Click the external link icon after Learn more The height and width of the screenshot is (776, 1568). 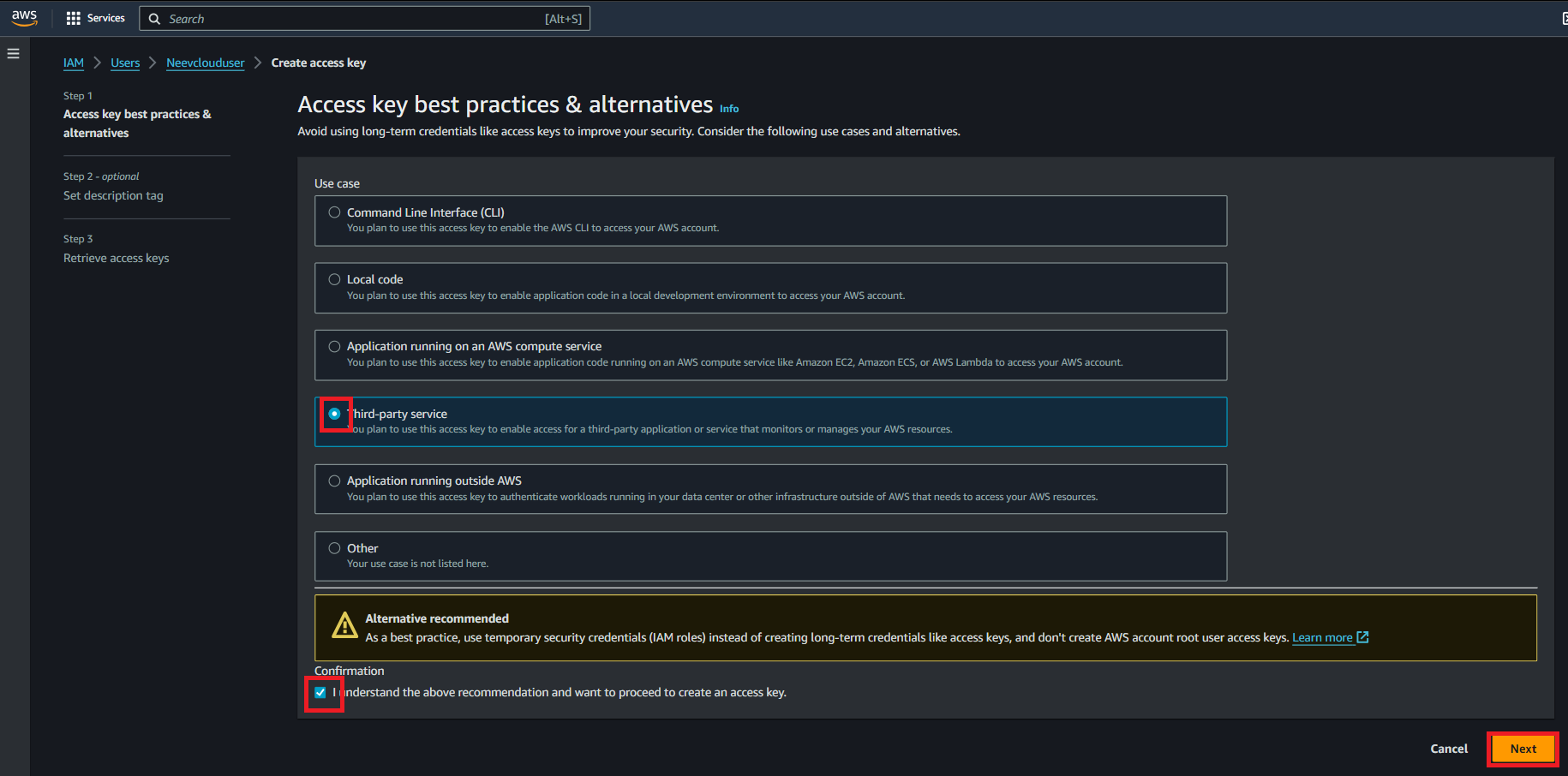click(x=1362, y=637)
